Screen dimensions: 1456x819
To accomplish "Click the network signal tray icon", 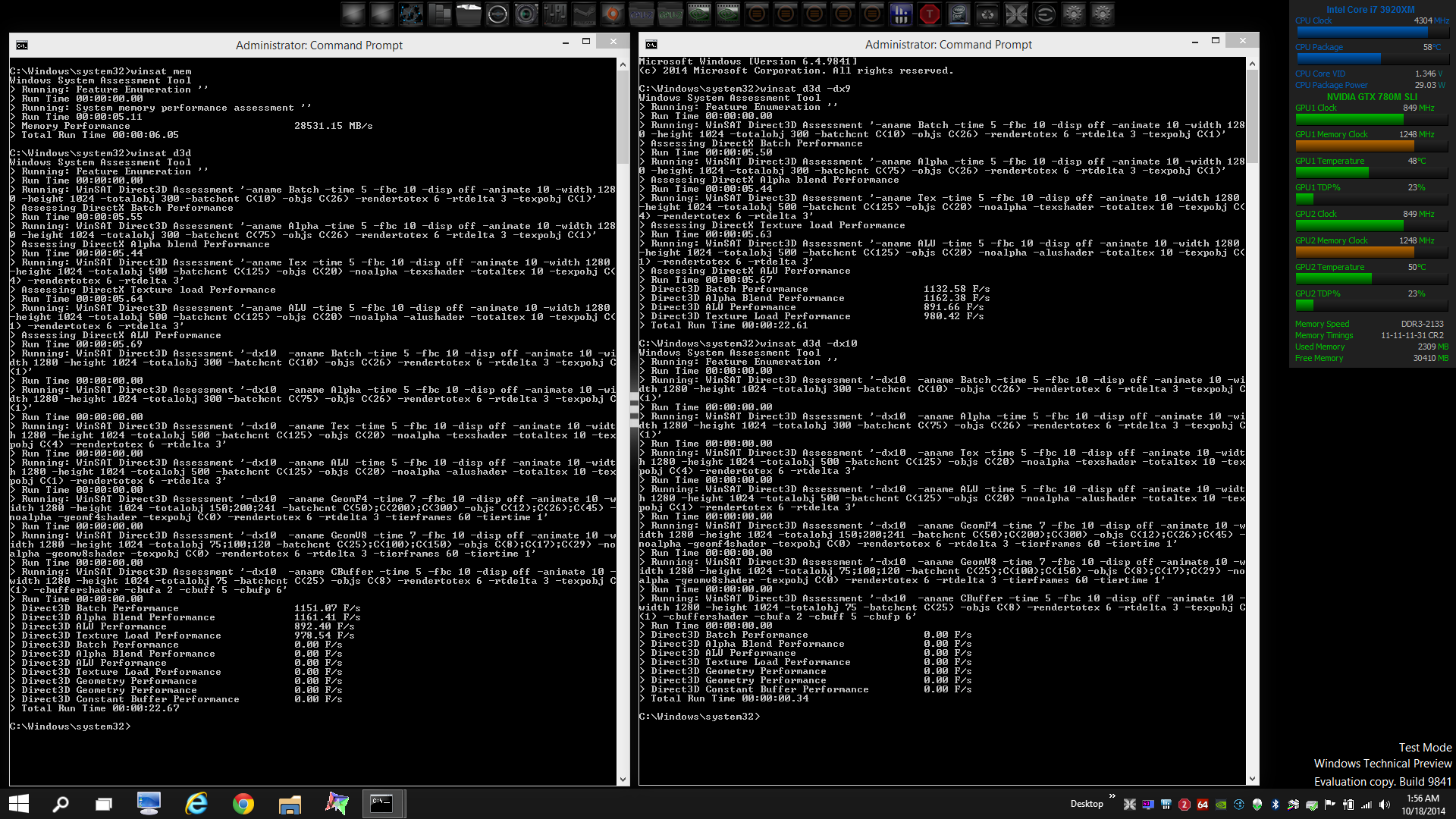I will point(1366,805).
